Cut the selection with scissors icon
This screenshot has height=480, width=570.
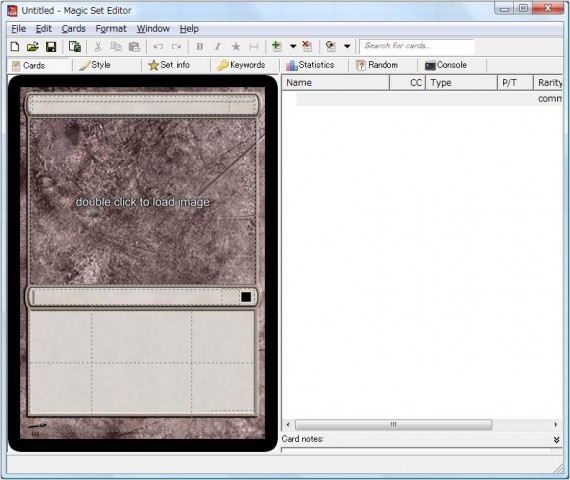pos(98,47)
